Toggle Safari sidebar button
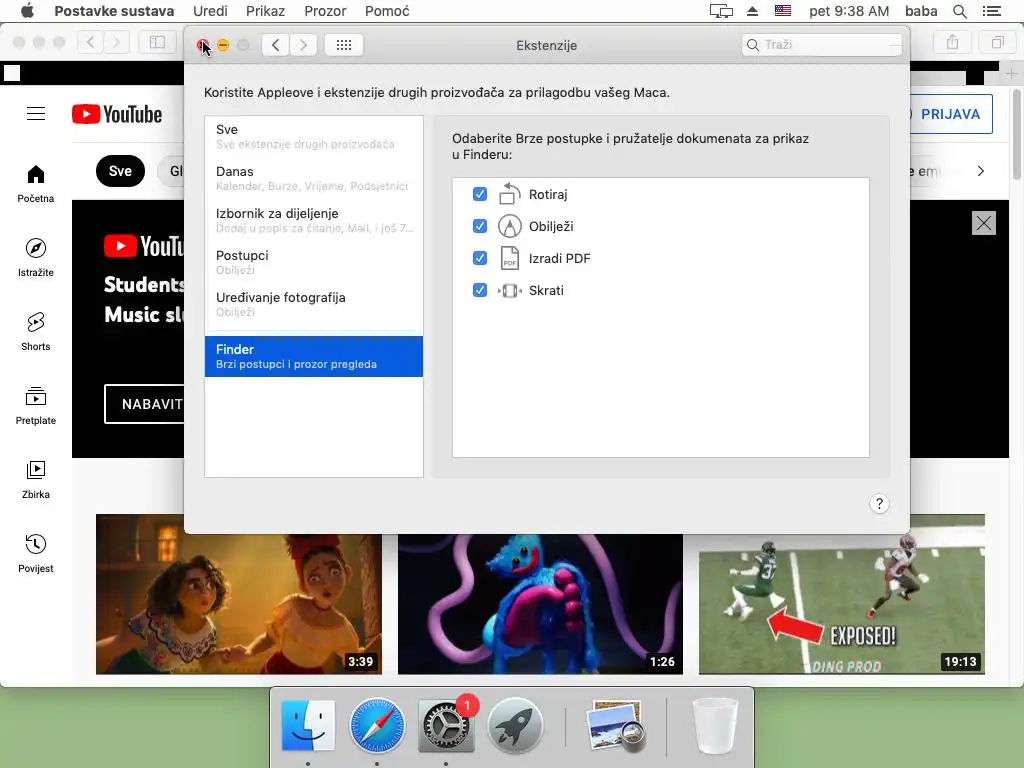The height and width of the screenshot is (768, 1024). [x=157, y=42]
